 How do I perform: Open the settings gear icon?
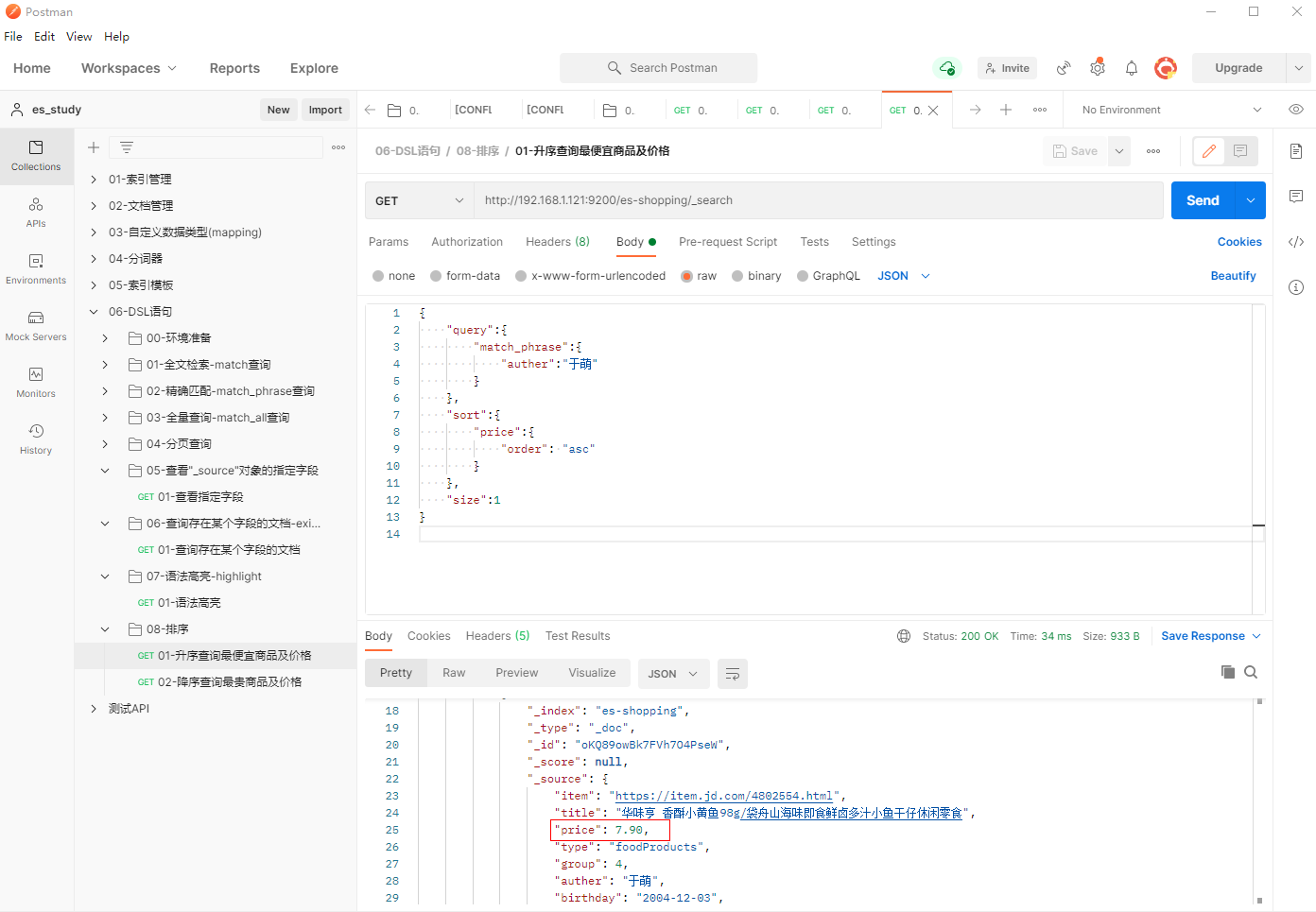click(x=1097, y=68)
